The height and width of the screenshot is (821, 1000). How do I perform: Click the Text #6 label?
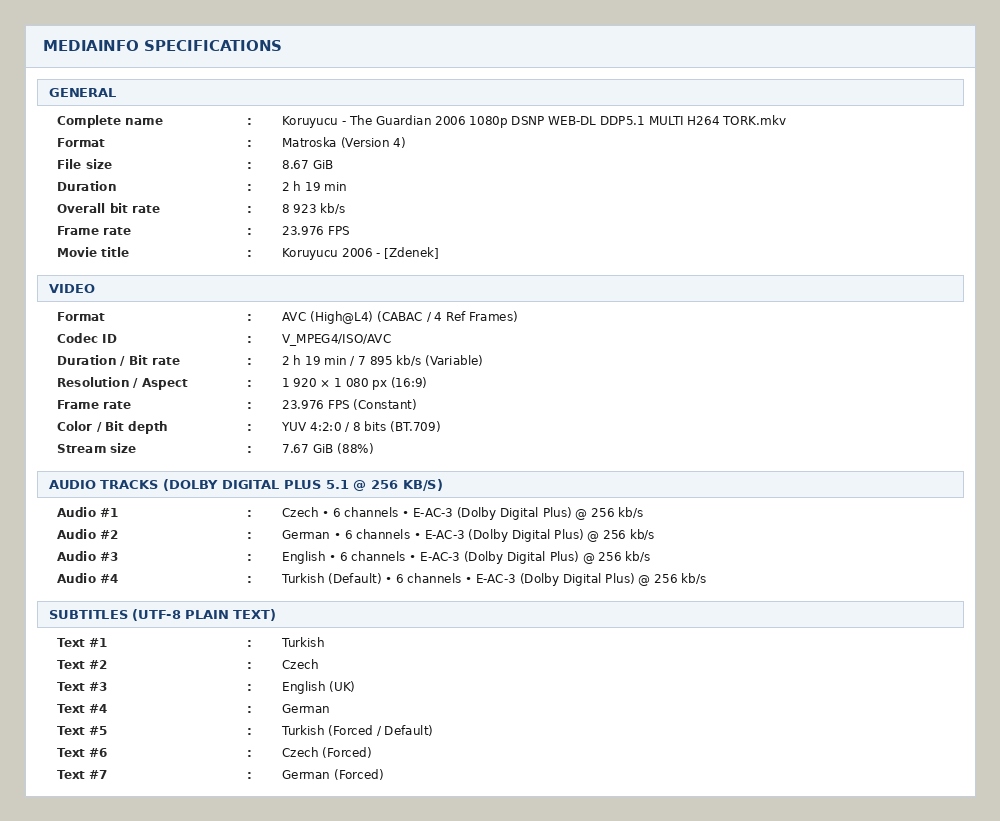pos(82,753)
